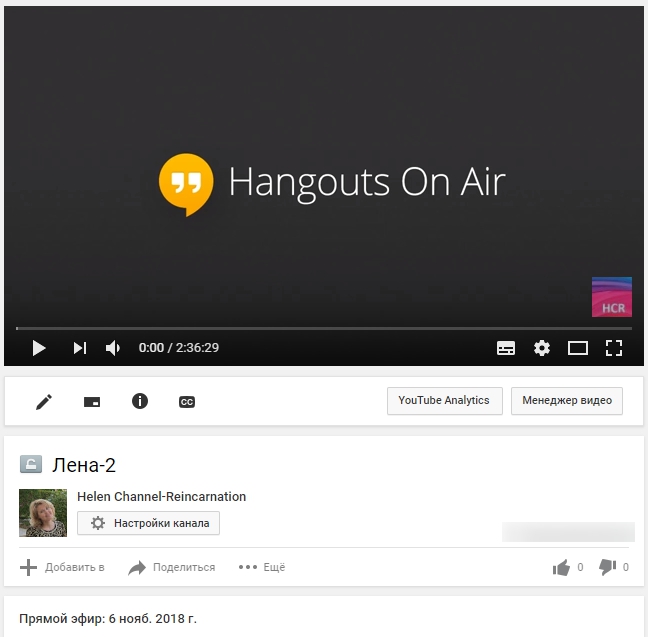Expand the Ещё more options menu
Image resolution: width=648 pixels, height=637 pixels.
262,567
